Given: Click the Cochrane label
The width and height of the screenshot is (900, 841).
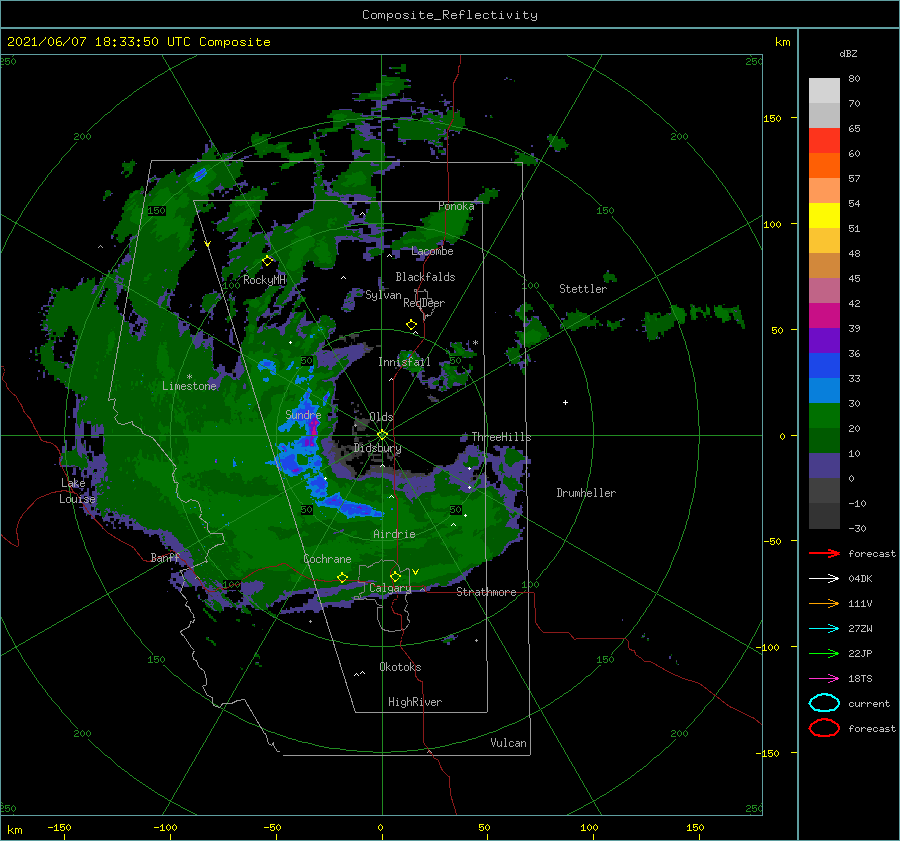Looking at the screenshot, I should tap(327, 559).
